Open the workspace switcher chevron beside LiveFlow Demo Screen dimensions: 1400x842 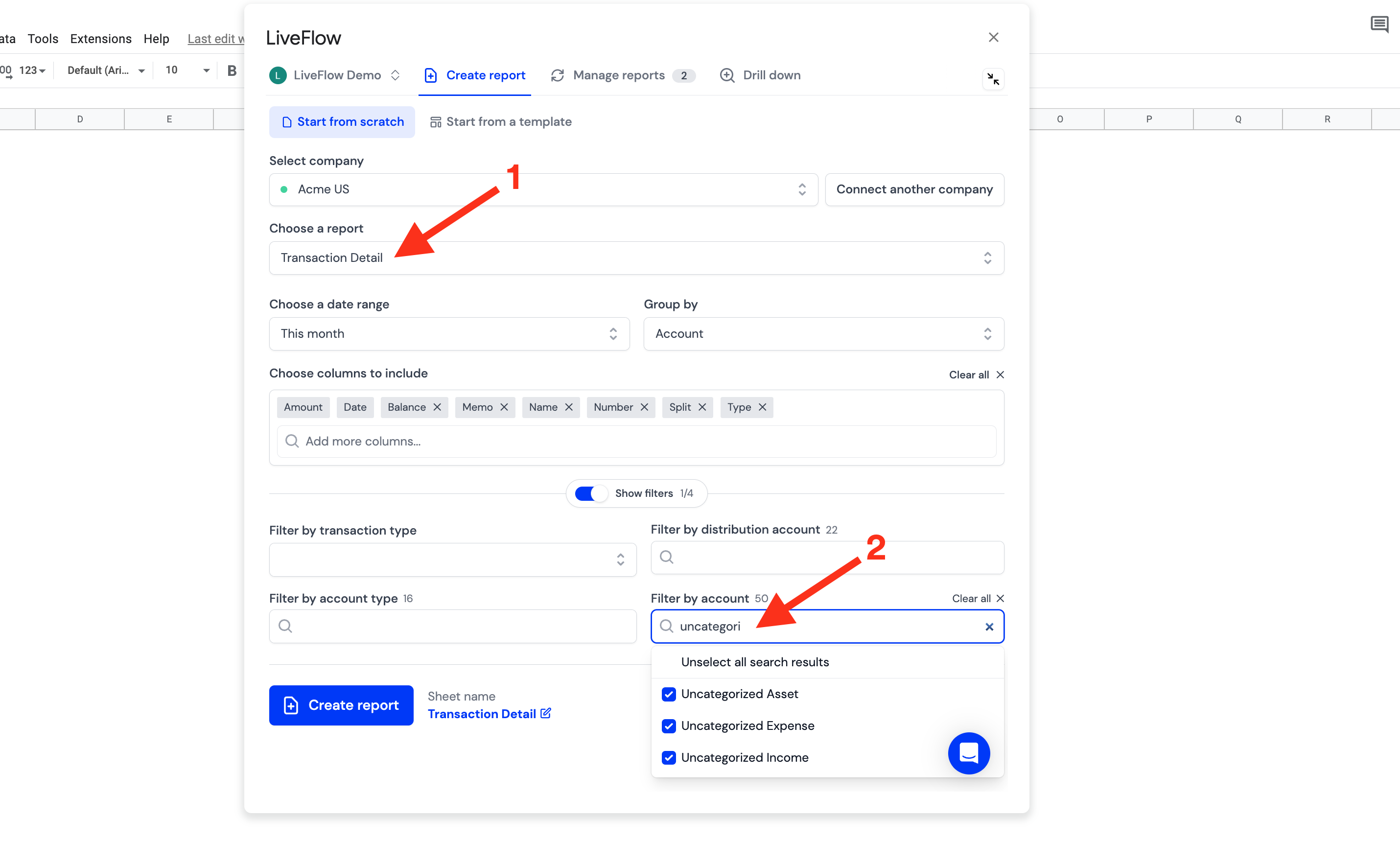[396, 75]
